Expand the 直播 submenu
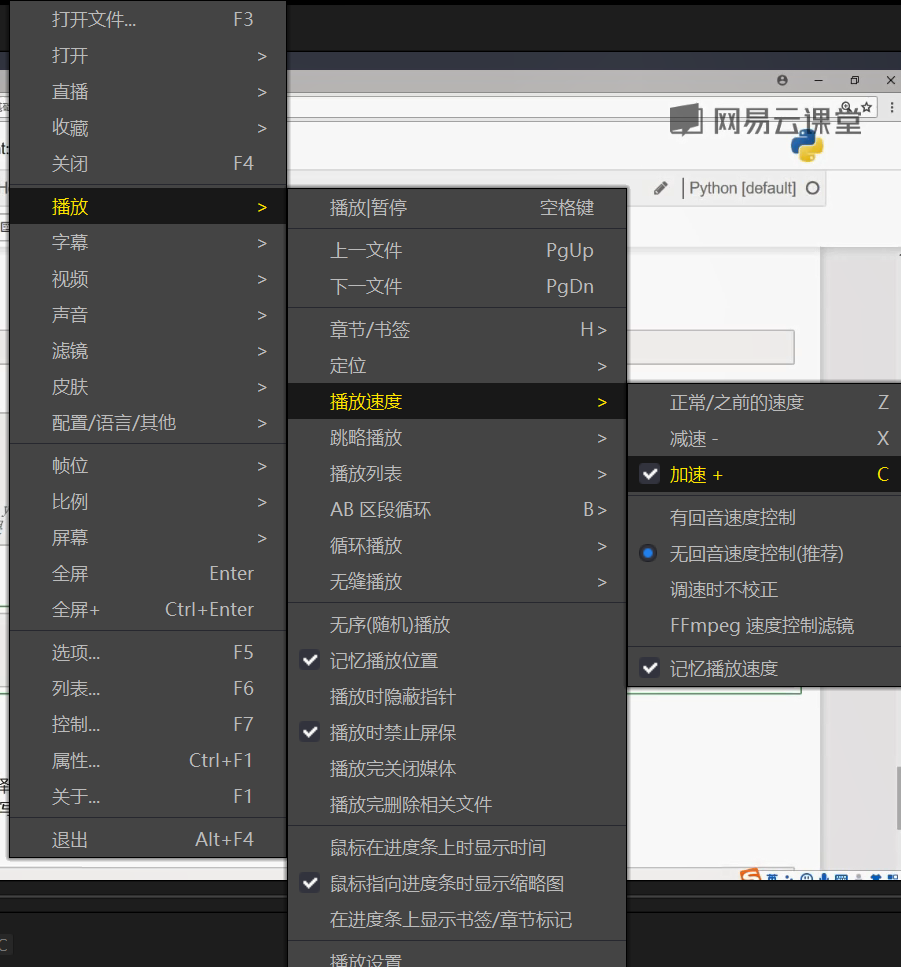901x967 pixels. tap(148, 92)
